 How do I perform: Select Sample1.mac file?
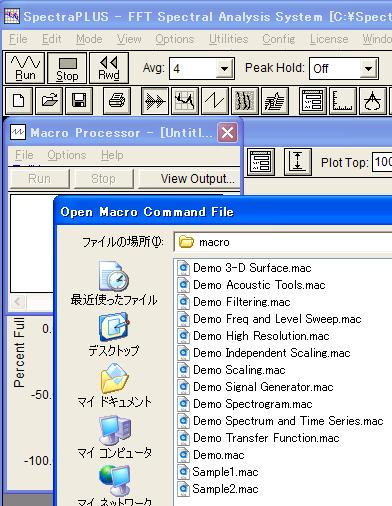[x=218, y=472]
